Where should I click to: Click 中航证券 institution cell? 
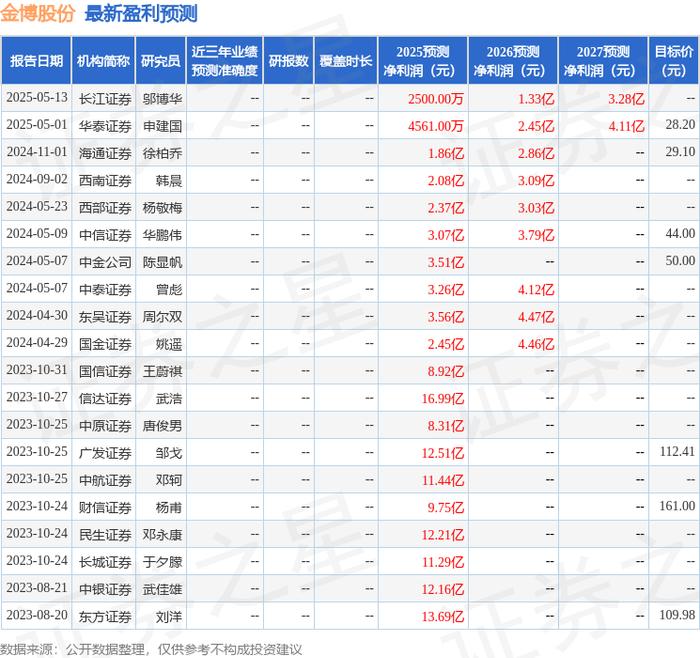tap(105, 480)
